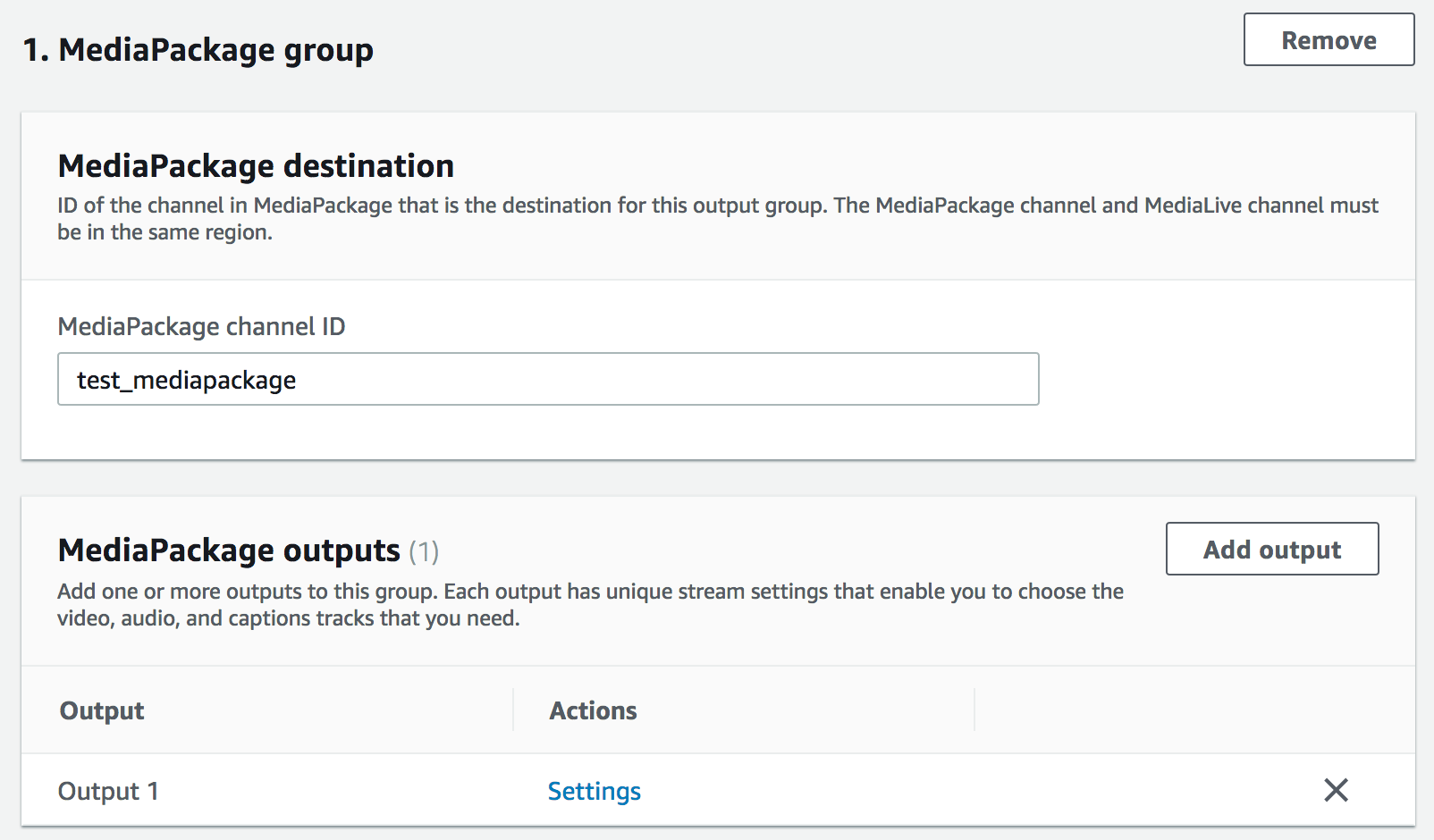Viewport: 1434px width, 840px height.
Task: Click the Output 1 row label
Action: pyautogui.click(x=108, y=791)
